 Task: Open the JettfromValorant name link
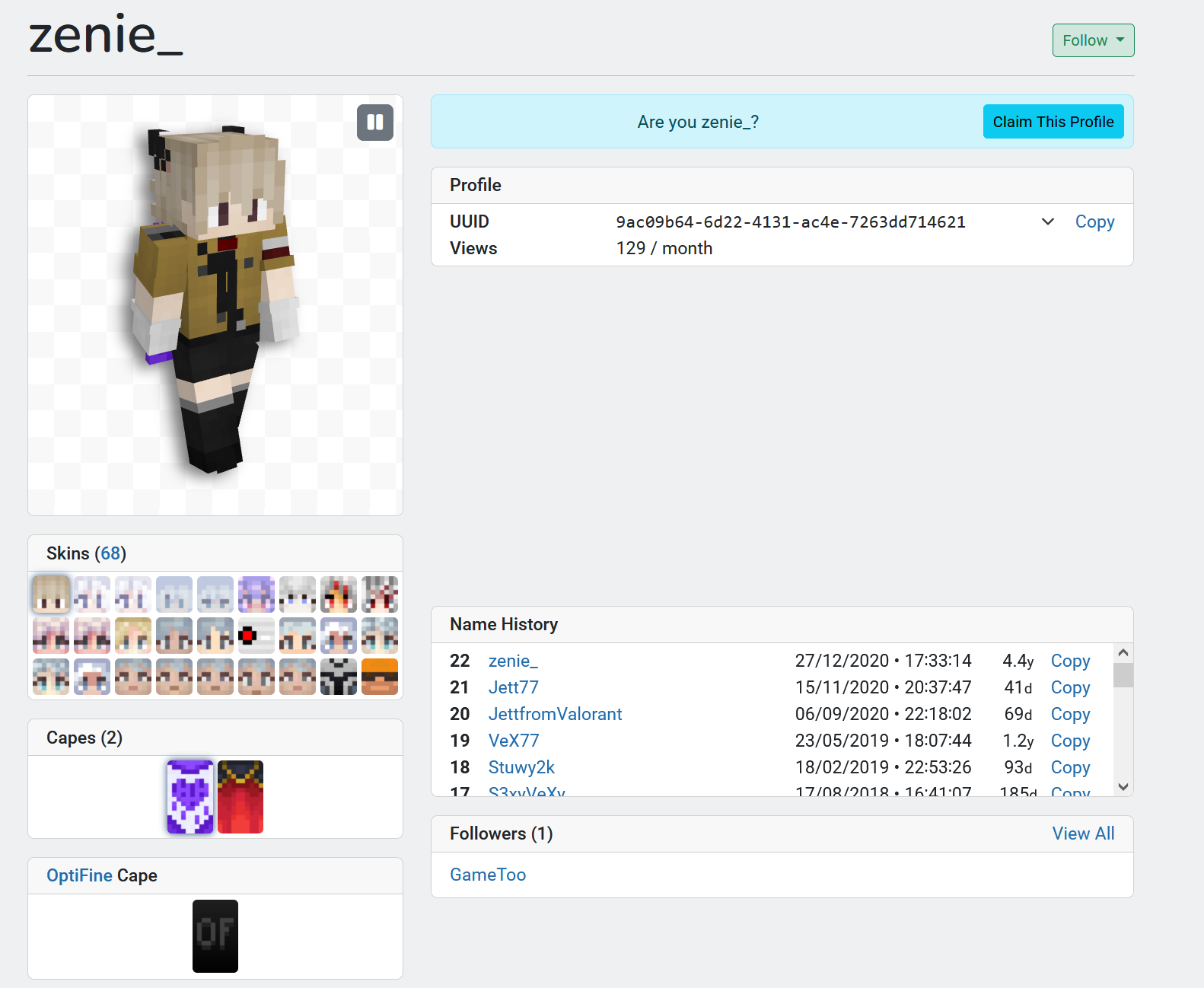[556, 714]
